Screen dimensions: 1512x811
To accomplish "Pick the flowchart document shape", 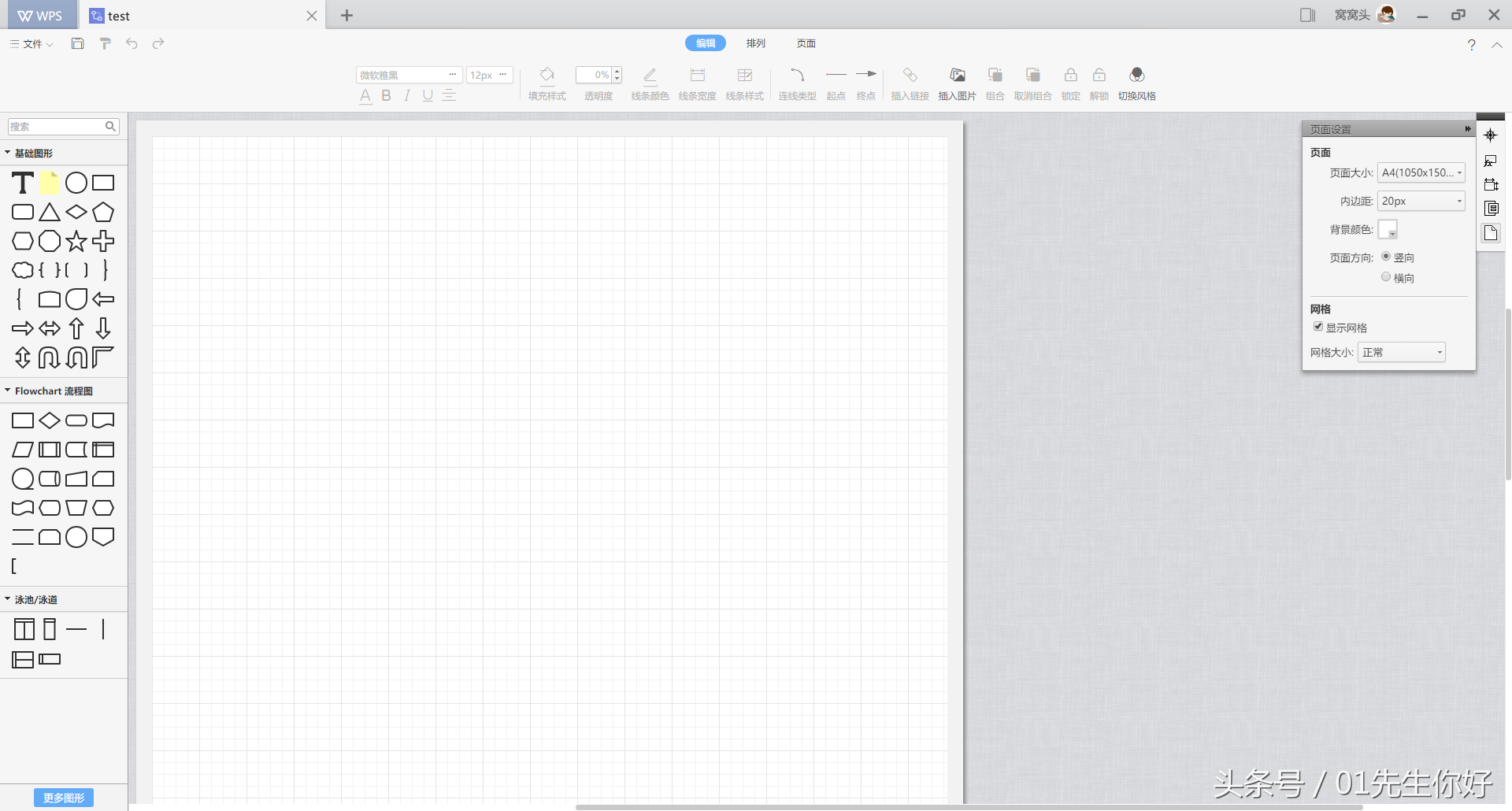I will [103, 420].
